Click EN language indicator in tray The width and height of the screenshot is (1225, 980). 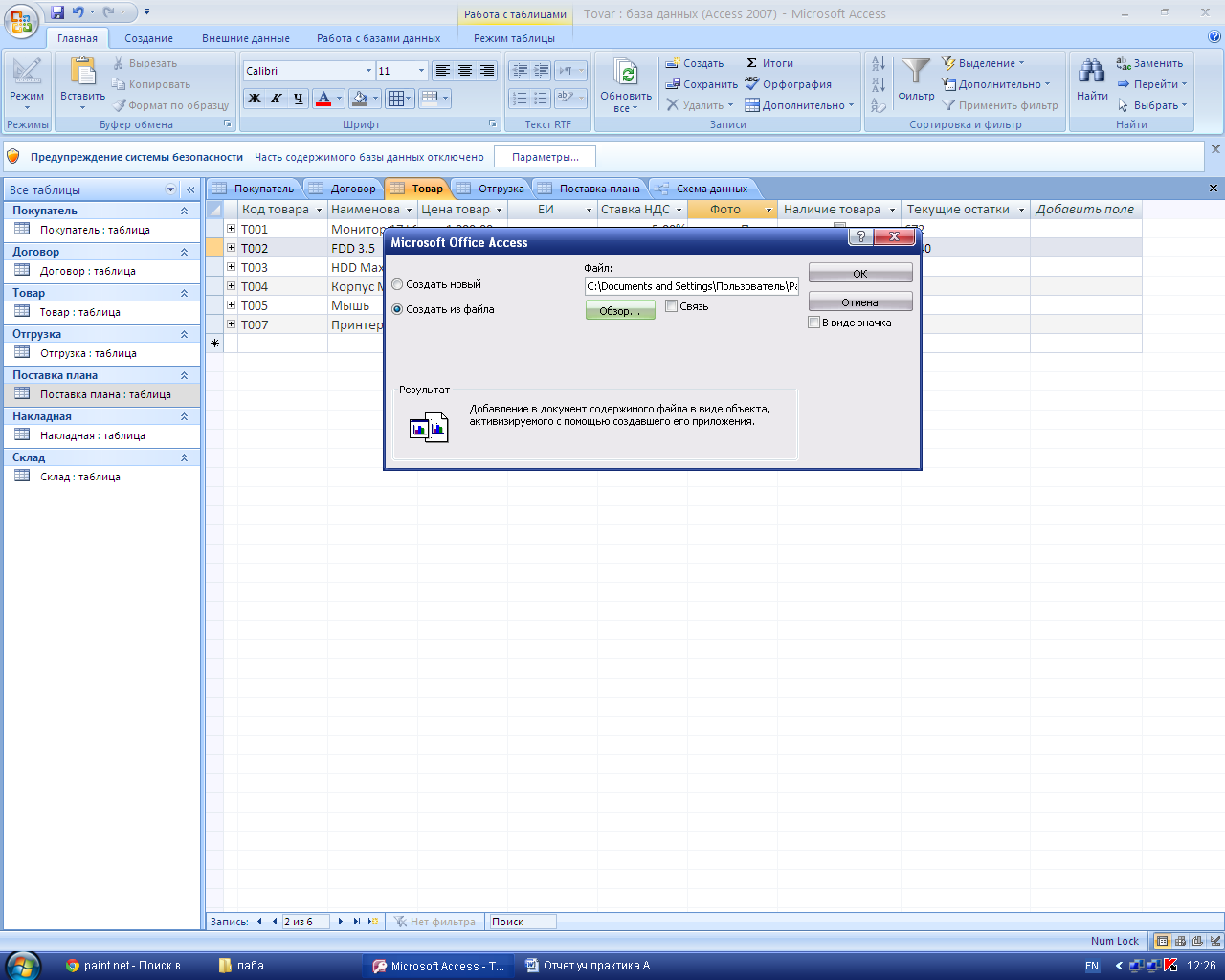pyautogui.click(x=1092, y=967)
